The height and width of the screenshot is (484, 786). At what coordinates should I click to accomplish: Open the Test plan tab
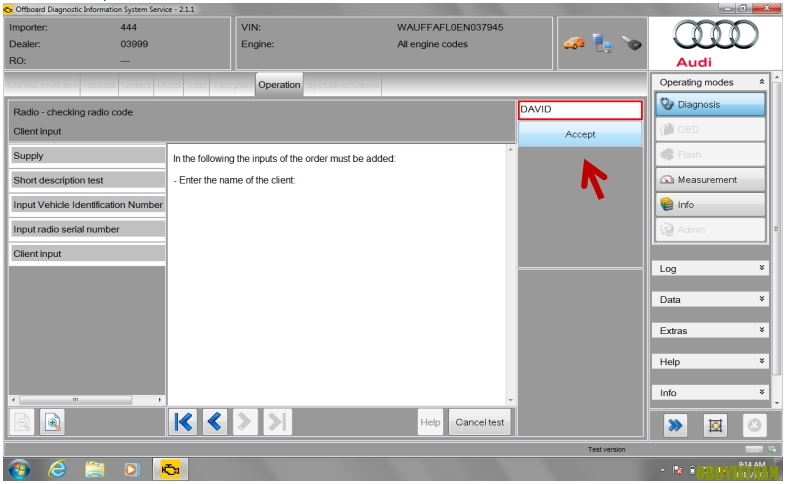pos(233,85)
